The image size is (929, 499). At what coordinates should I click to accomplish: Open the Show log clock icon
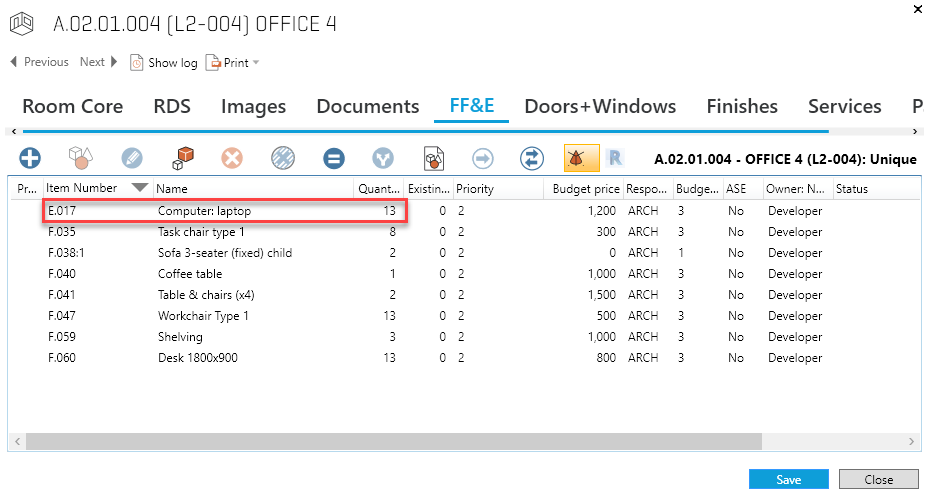138,63
